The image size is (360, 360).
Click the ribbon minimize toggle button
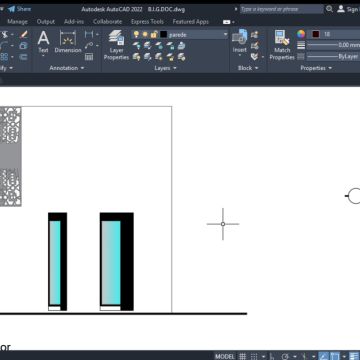click(x=226, y=22)
